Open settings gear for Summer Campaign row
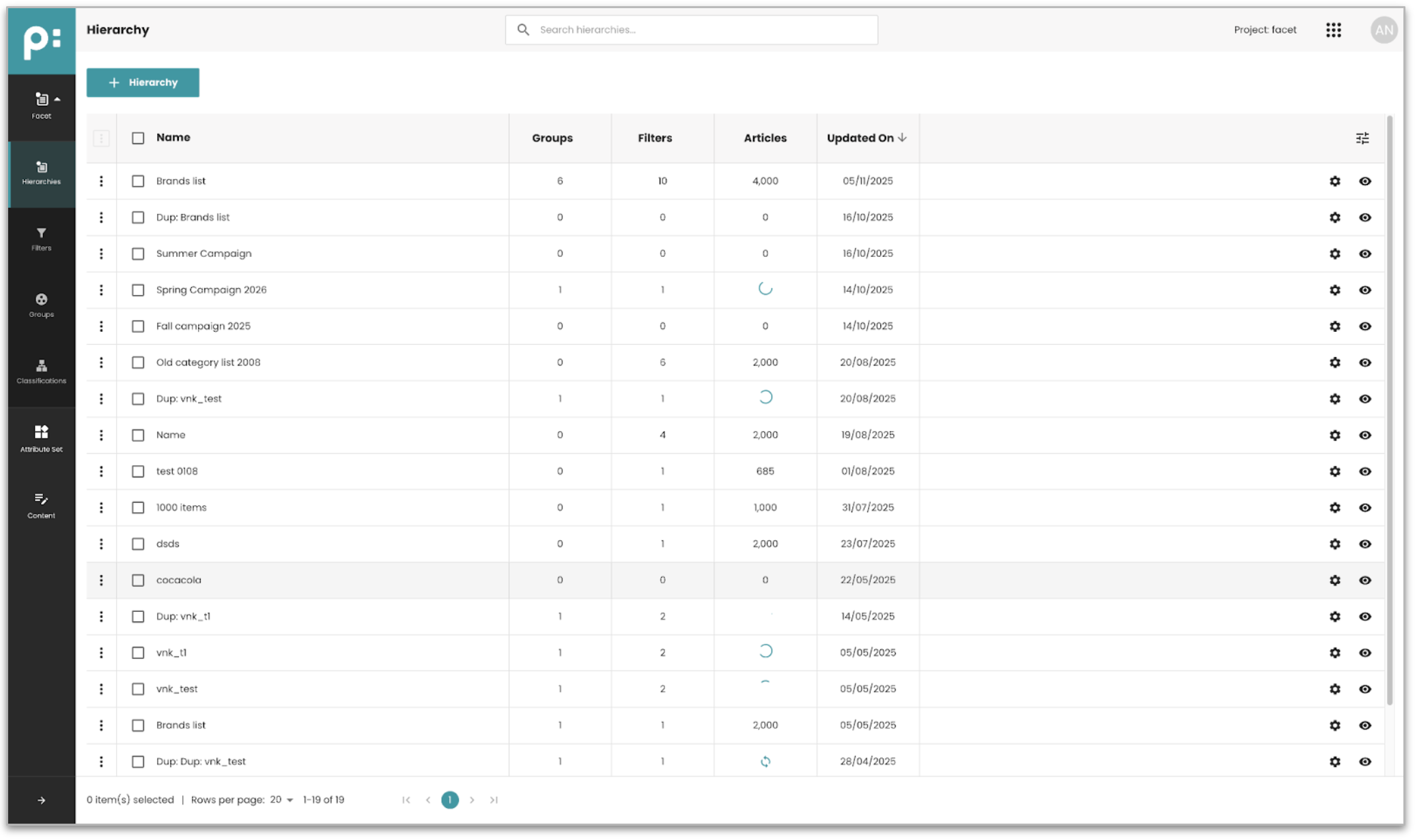This screenshot has height=840, width=1419. (1334, 254)
